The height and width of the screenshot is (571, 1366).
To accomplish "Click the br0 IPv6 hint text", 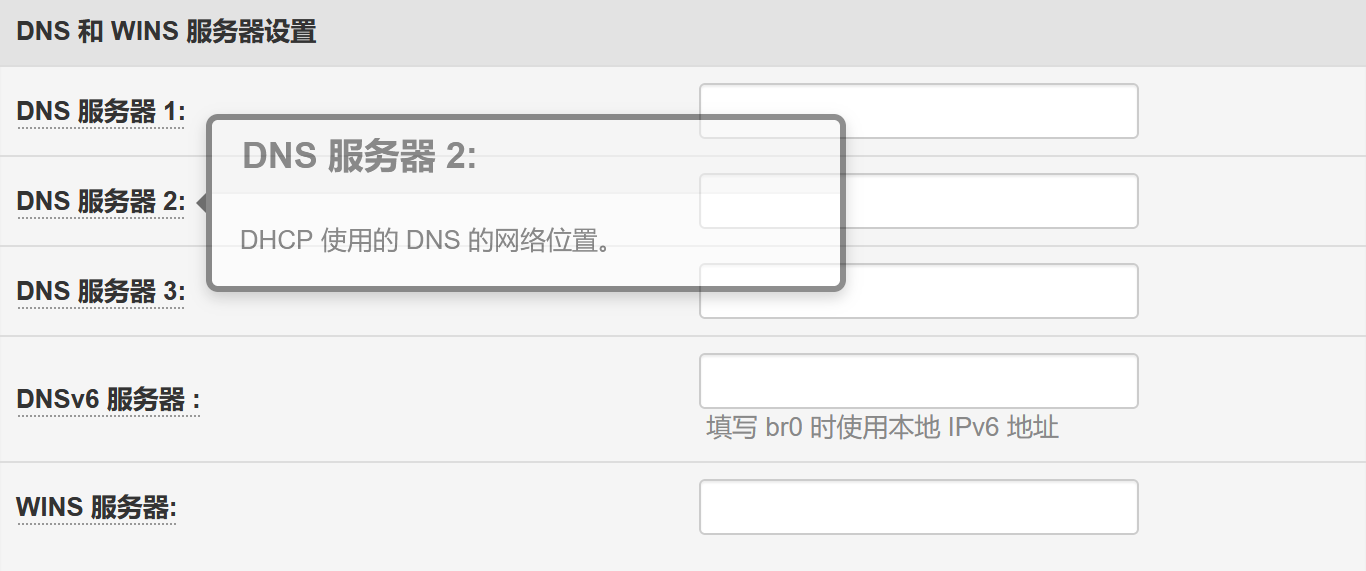I will [882, 428].
